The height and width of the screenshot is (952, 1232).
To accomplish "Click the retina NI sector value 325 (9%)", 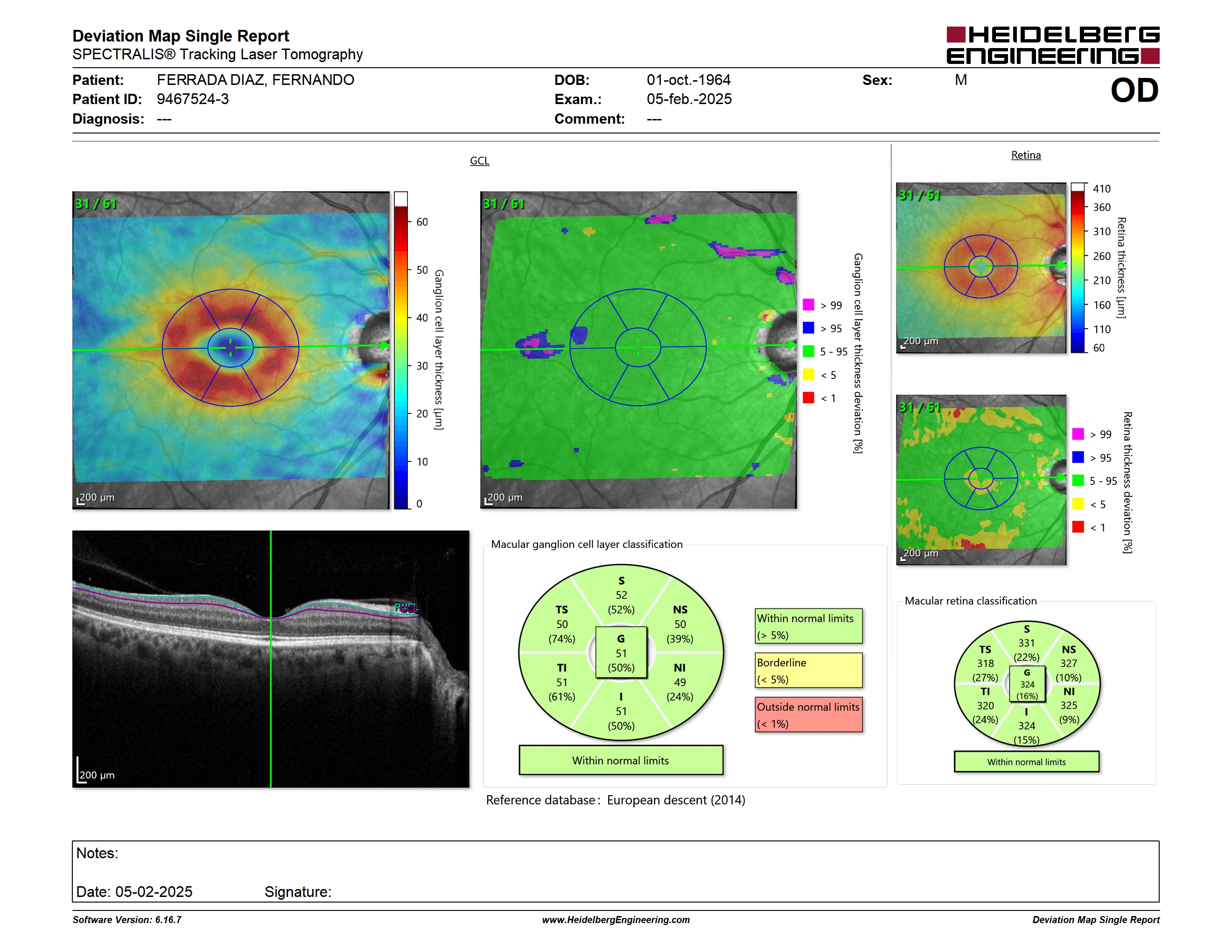I will click(x=1068, y=706).
